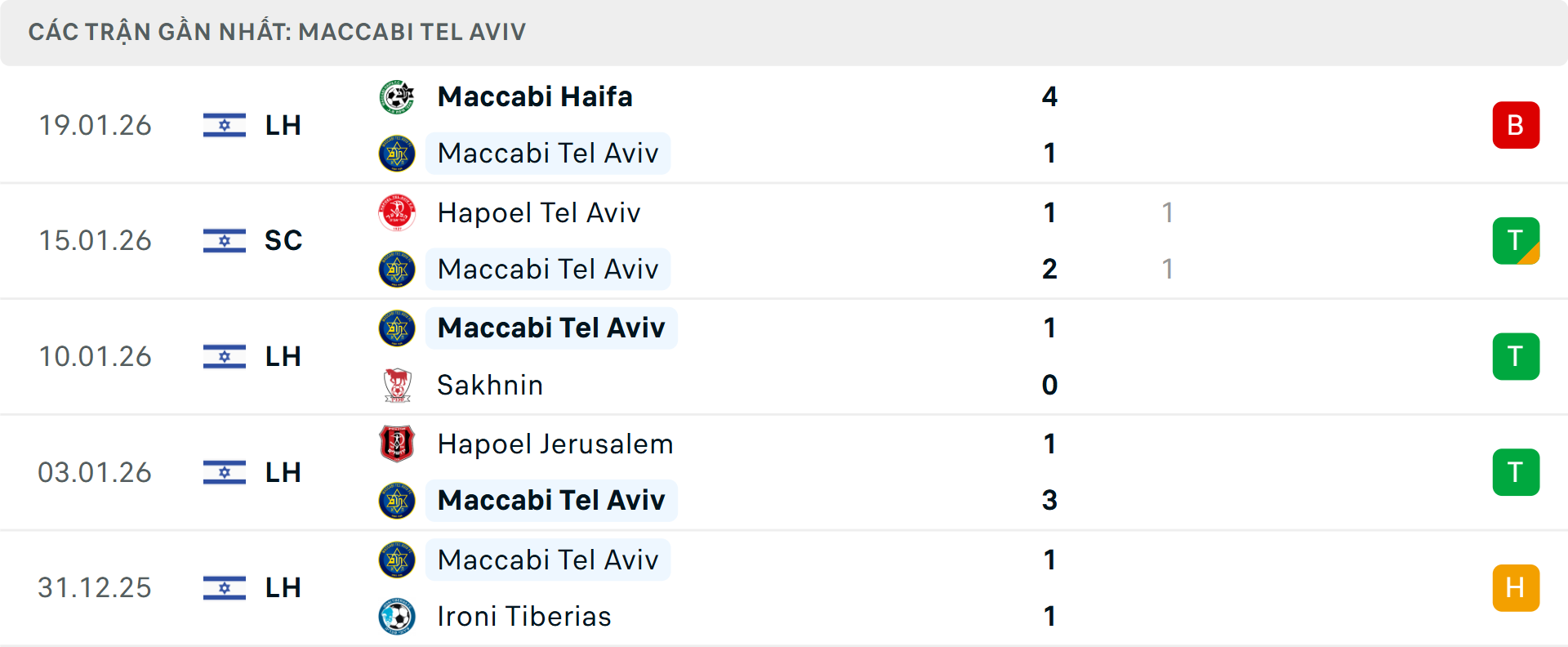Open the Maccabi Haifa team page link

coord(535,96)
